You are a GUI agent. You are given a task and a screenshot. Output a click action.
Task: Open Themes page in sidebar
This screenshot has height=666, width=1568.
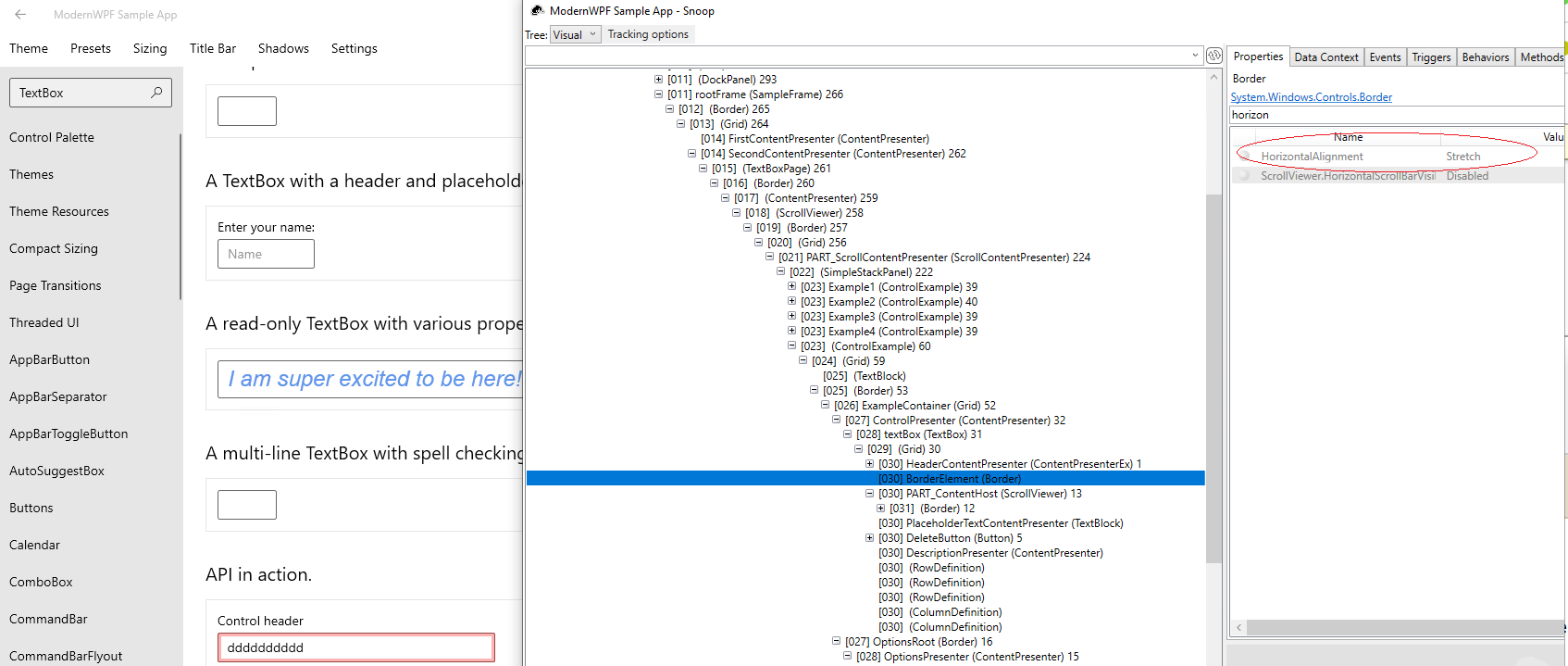(x=31, y=174)
